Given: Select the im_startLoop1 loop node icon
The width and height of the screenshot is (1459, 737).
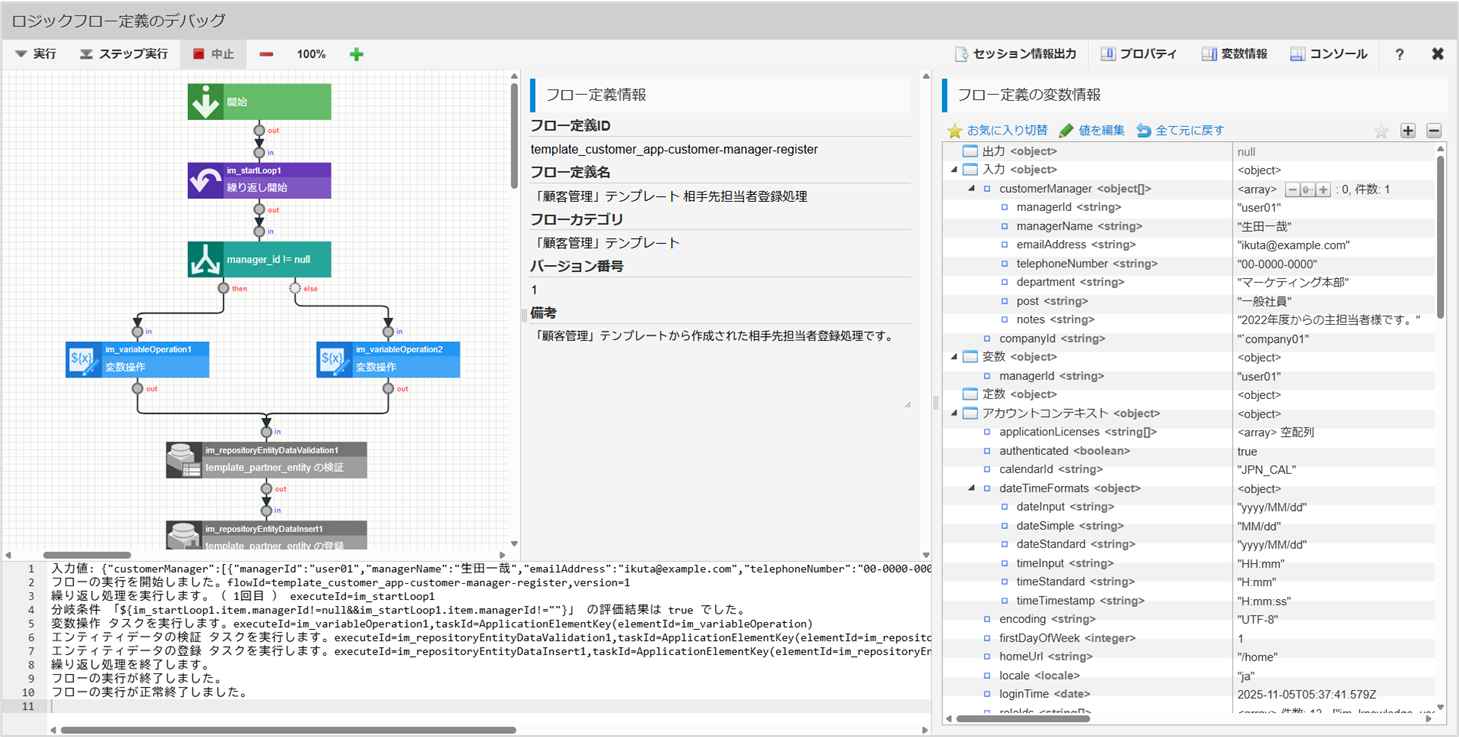Looking at the screenshot, I should [x=206, y=181].
